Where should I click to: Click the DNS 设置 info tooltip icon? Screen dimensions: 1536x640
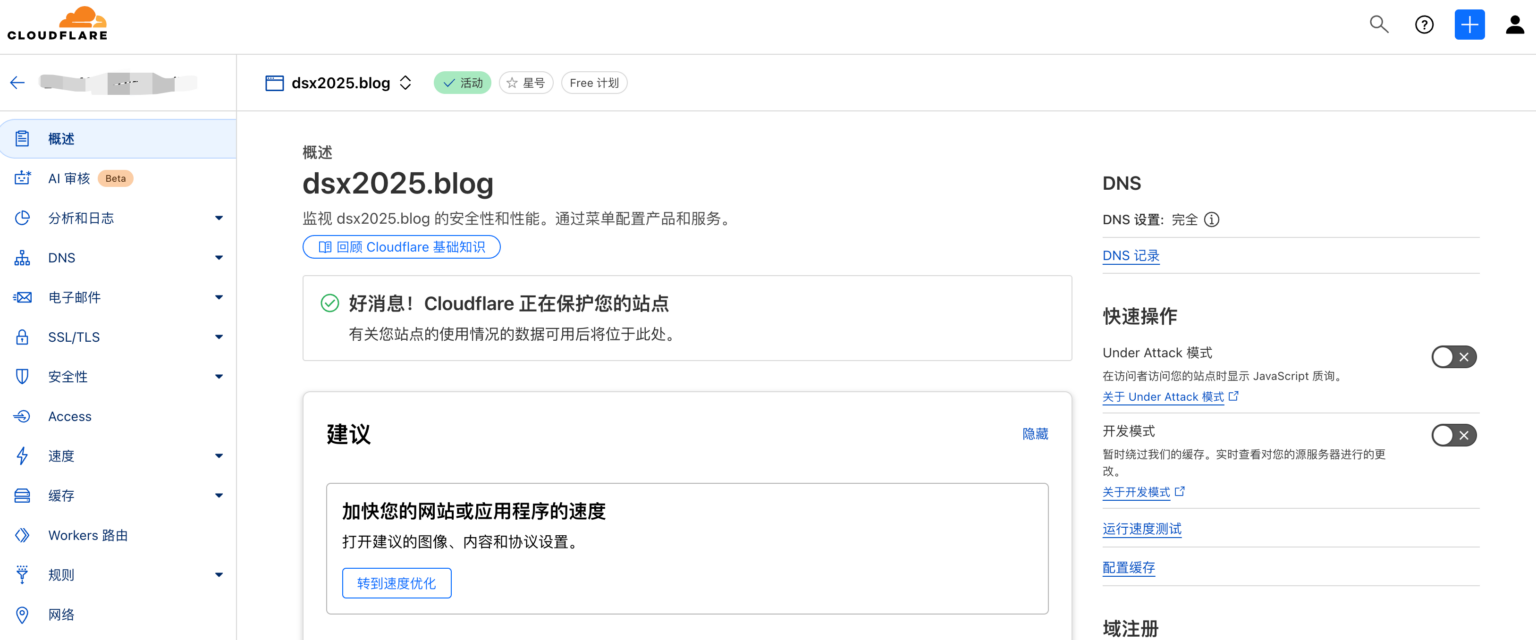coord(1211,219)
